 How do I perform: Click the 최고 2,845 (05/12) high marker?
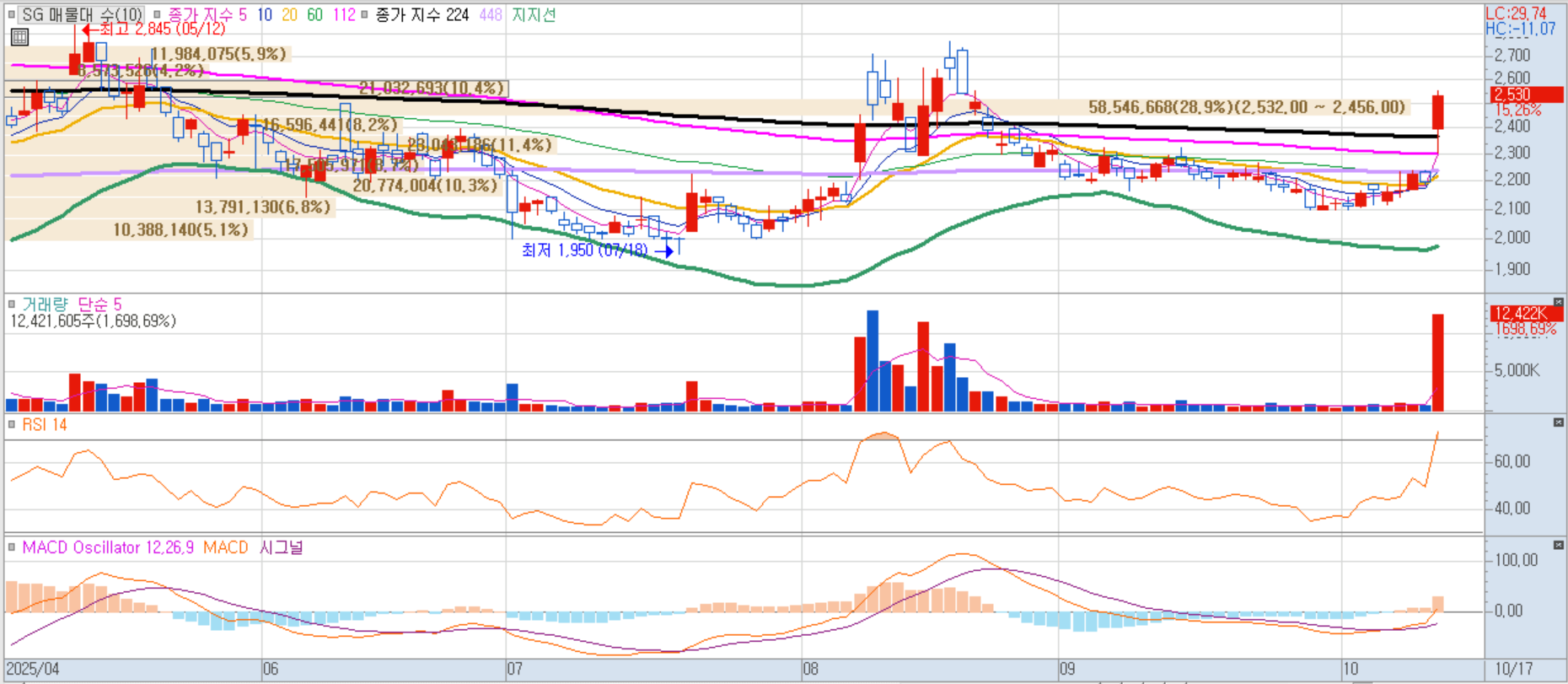pos(154,29)
